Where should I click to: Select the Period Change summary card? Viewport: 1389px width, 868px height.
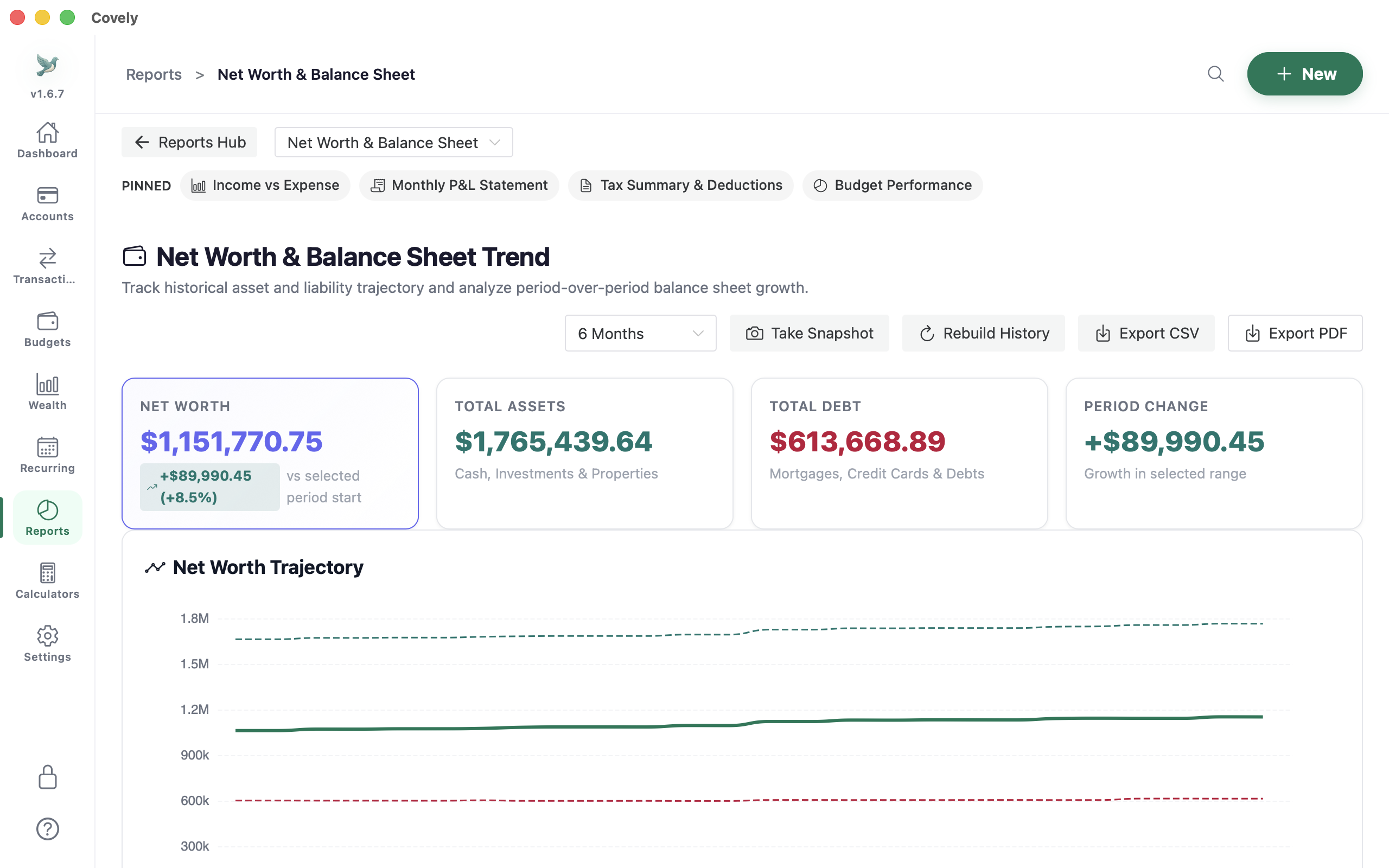coord(1214,454)
